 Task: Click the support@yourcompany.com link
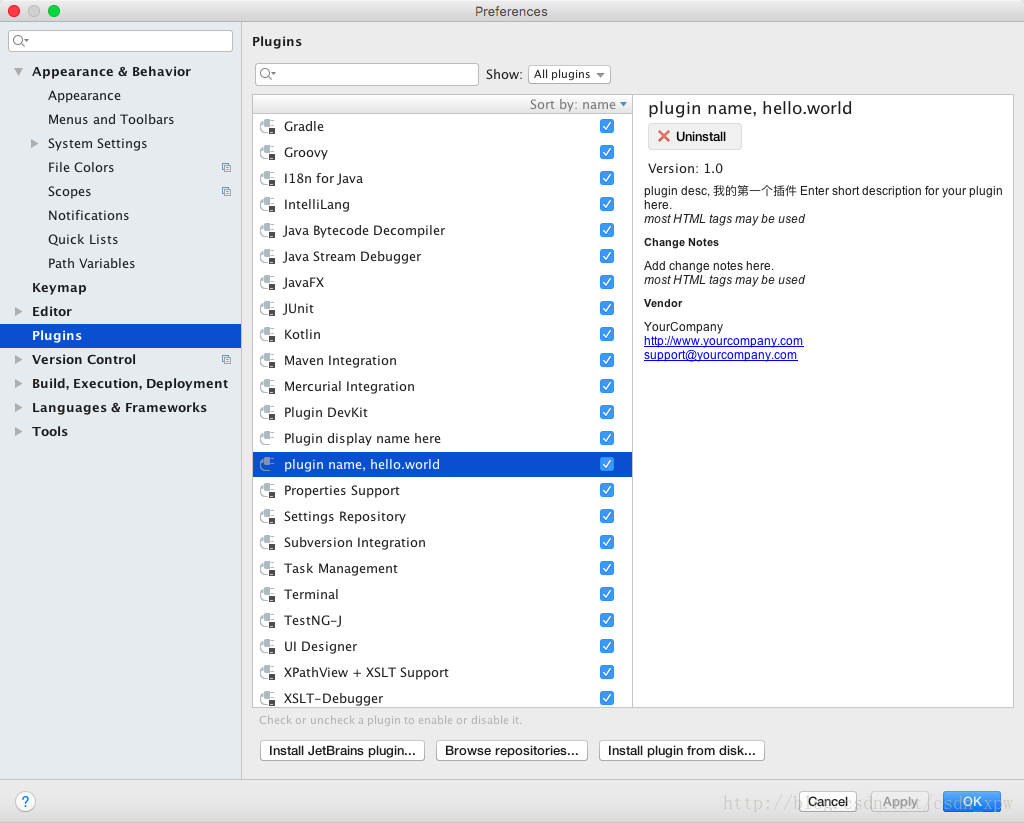click(x=720, y=355)
